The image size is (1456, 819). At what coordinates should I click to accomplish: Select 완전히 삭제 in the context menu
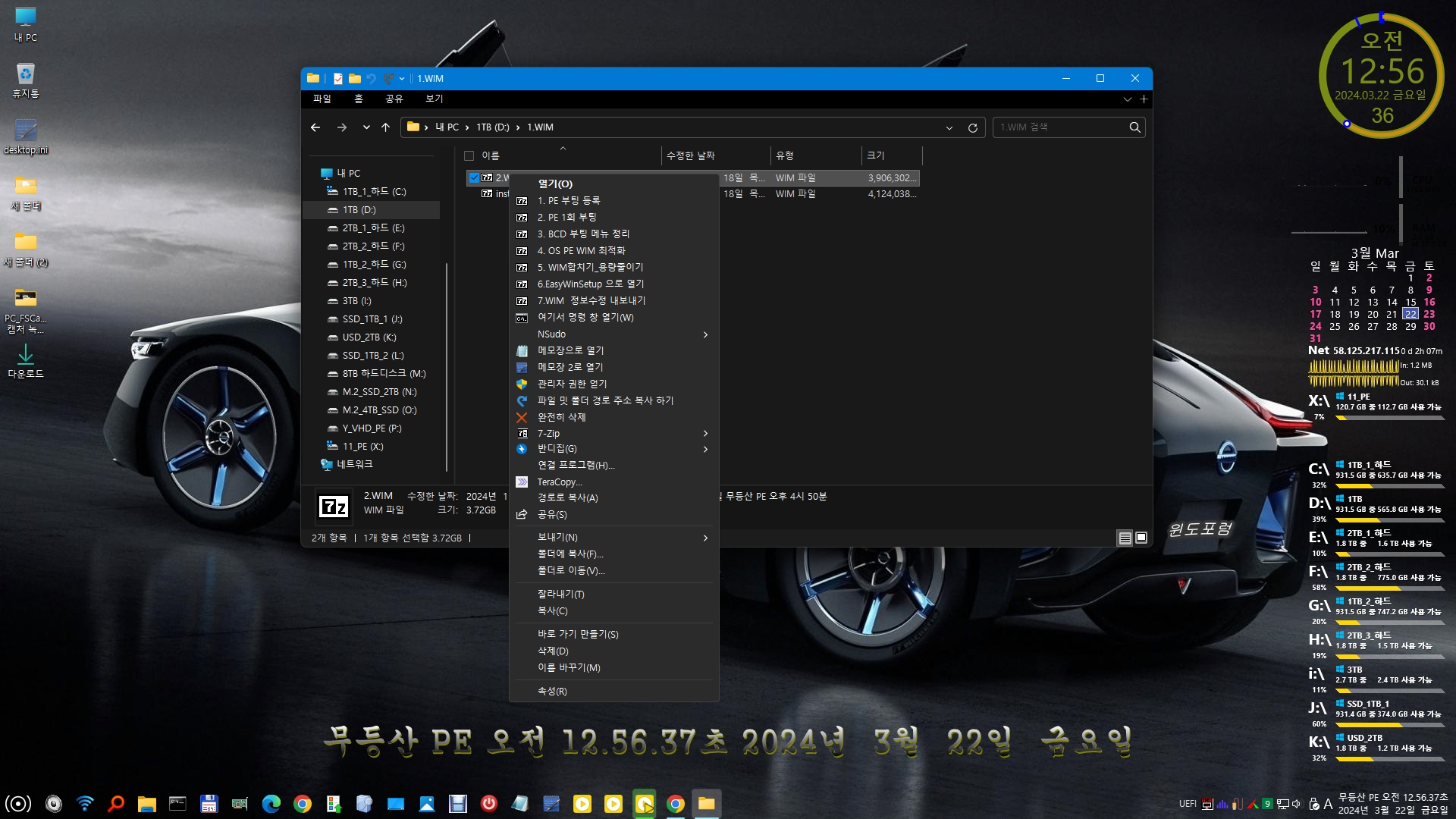[x=614, y=418]
